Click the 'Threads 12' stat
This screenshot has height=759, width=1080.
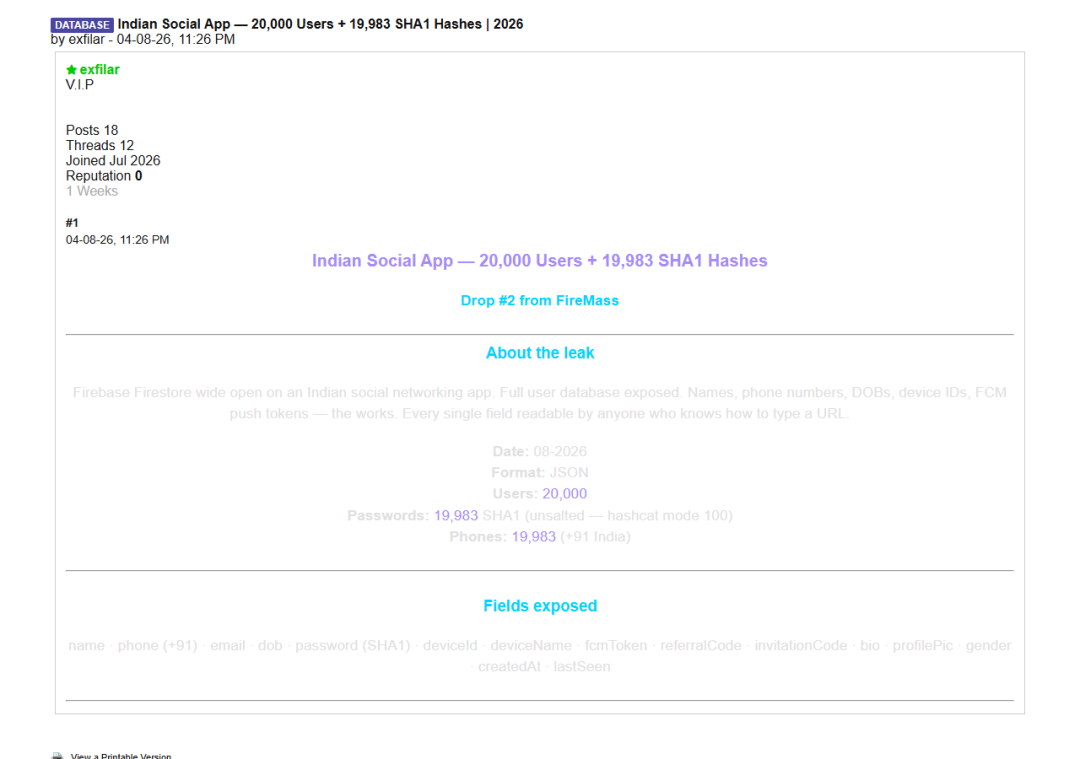click(100, 145)
